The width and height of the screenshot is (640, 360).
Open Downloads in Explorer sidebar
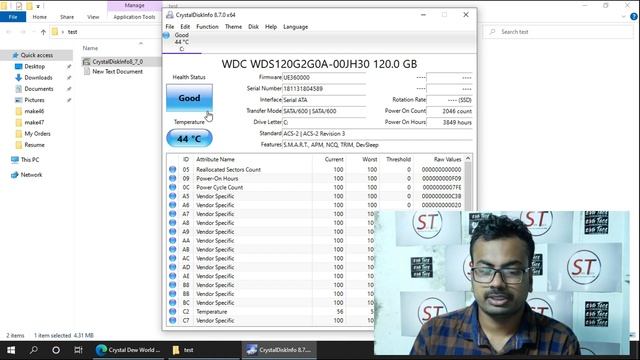coord(38,78)
